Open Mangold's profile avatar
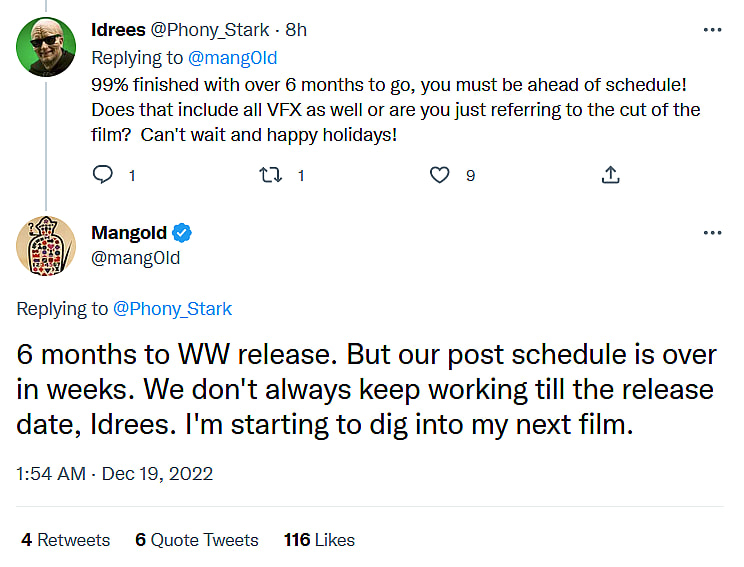Image resolution: width=744 pixels, height=567 pixels. tap(46, 246)
